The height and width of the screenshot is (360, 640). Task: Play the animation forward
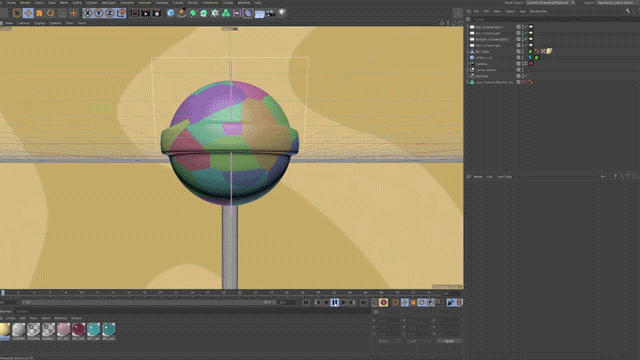point(343,302)
